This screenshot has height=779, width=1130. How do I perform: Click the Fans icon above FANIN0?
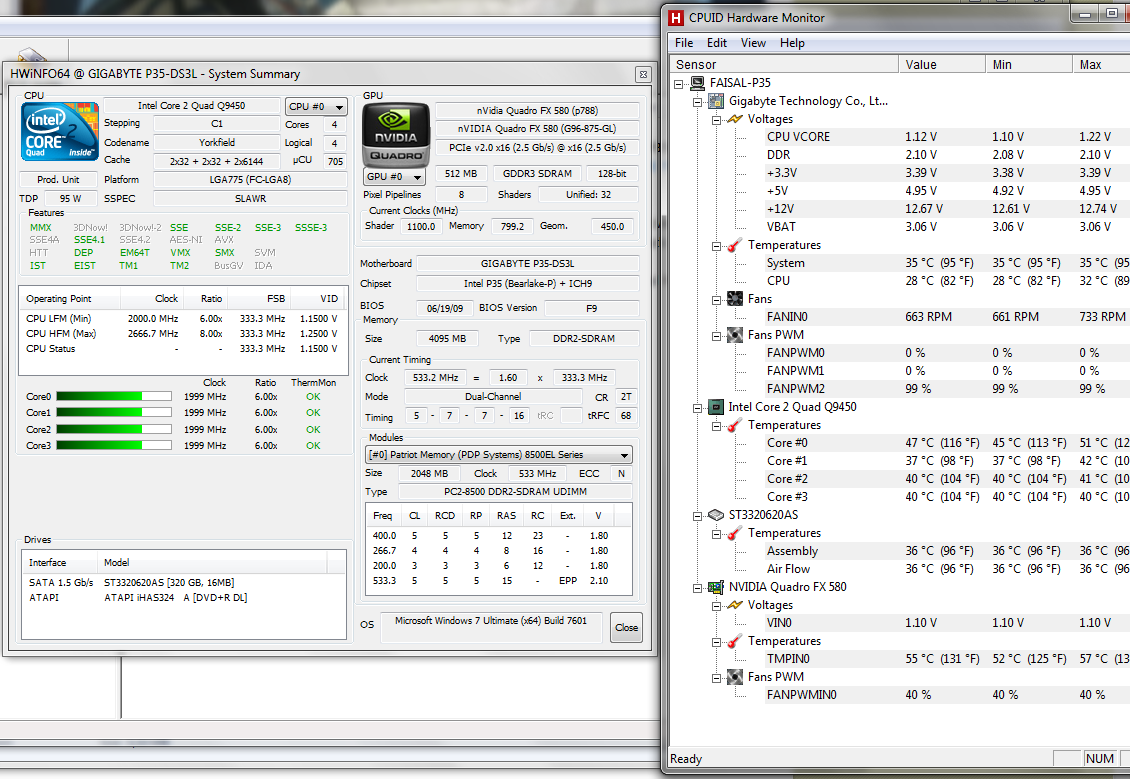coord(734,299)
